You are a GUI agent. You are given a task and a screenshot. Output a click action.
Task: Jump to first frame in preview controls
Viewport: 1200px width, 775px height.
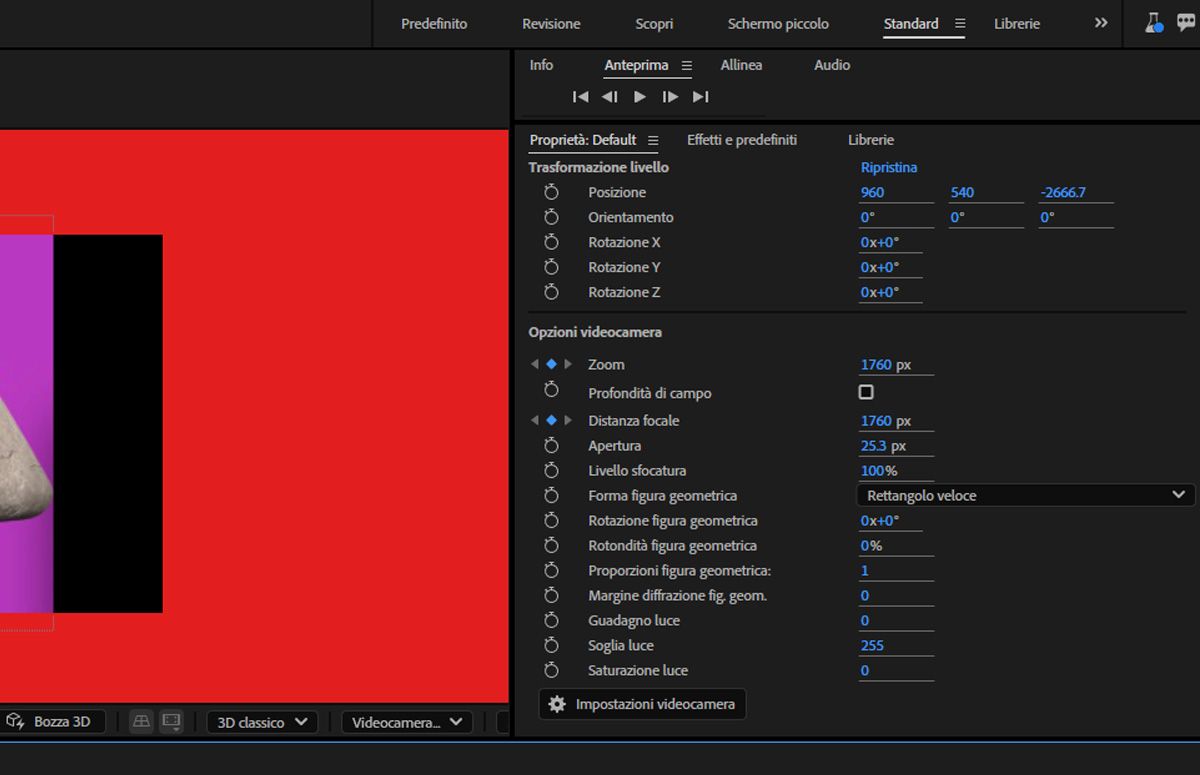(580, 97)
